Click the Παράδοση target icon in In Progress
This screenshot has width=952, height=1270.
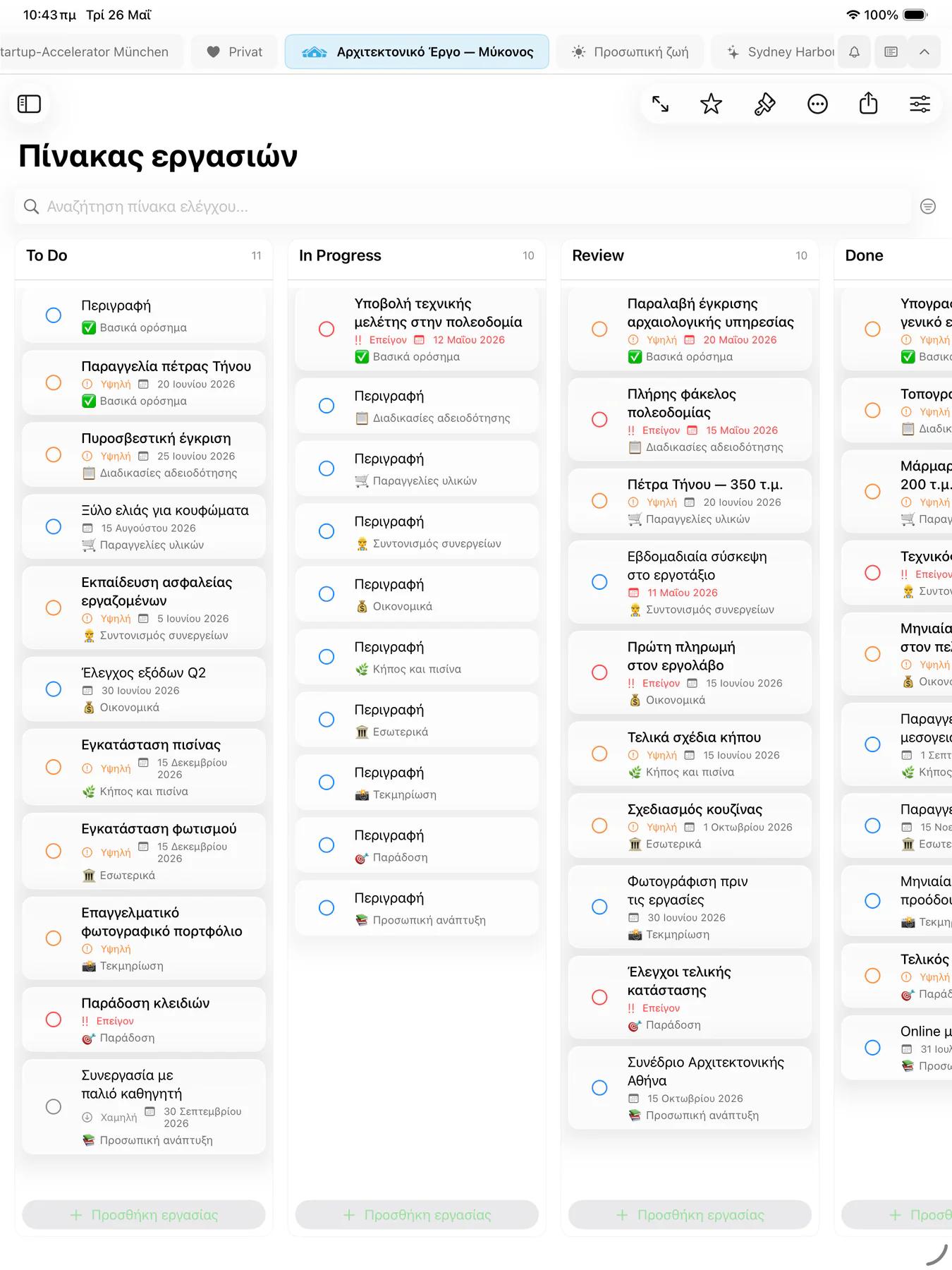(362, 857)
